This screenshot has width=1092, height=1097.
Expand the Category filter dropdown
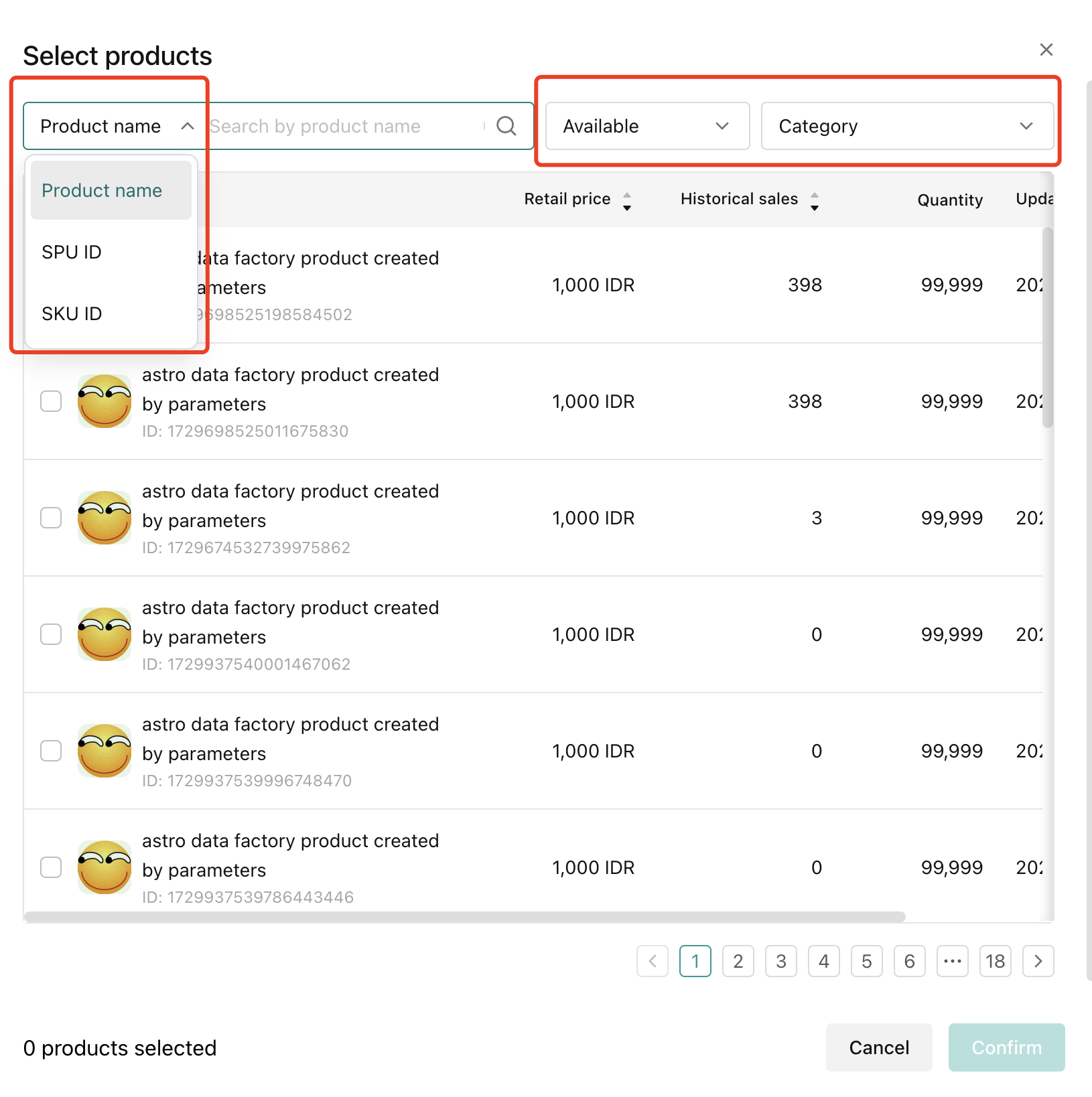[x=906, y=126]
